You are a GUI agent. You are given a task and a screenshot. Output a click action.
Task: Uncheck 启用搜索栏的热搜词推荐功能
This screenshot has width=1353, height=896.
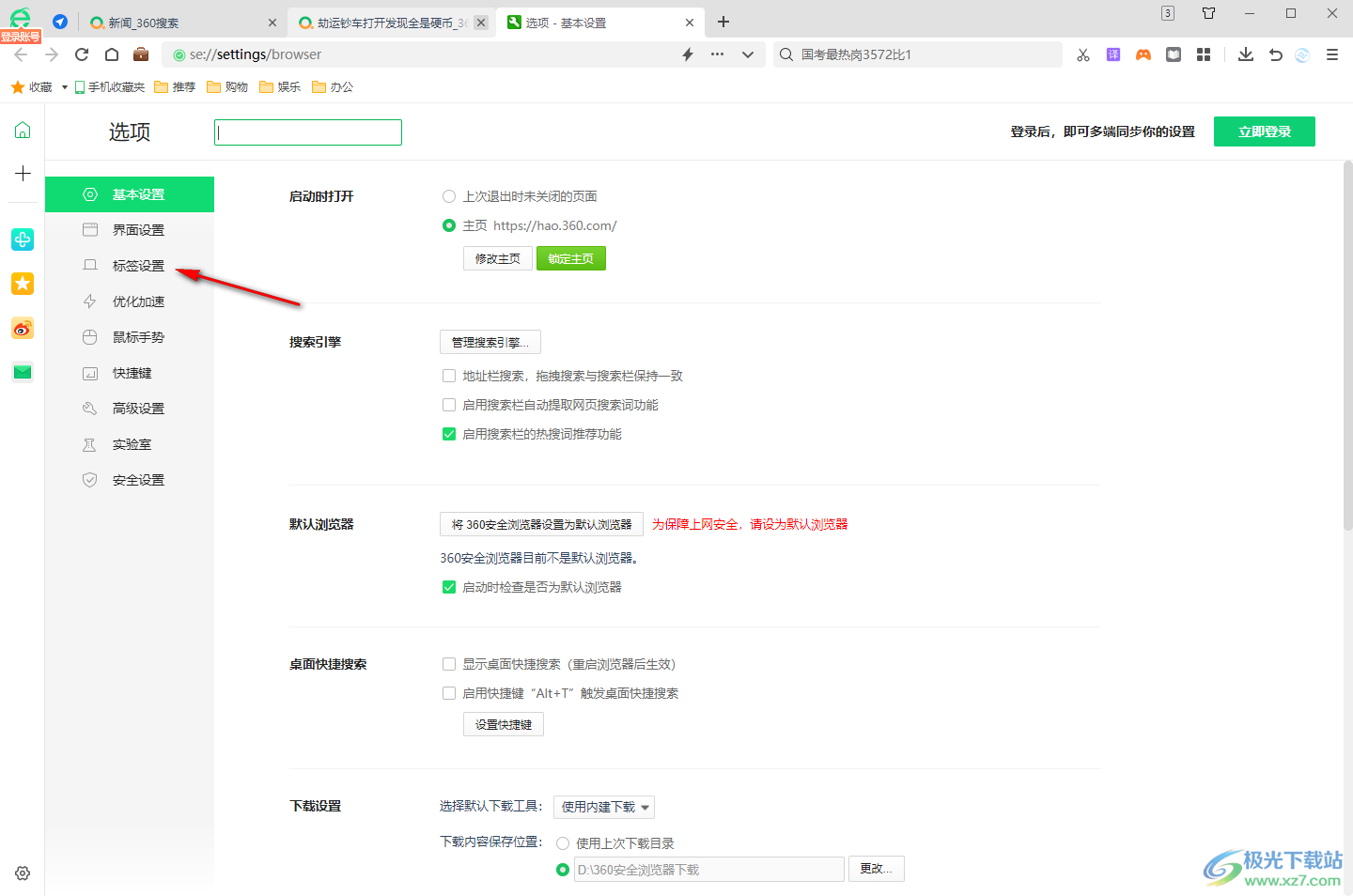point(449,434)
